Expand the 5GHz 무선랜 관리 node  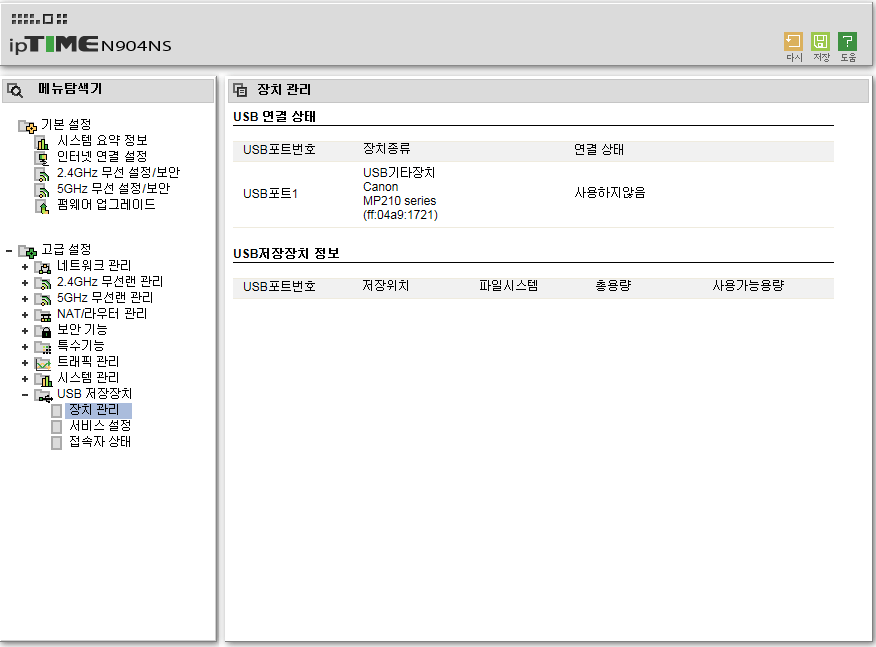(25, 299)
